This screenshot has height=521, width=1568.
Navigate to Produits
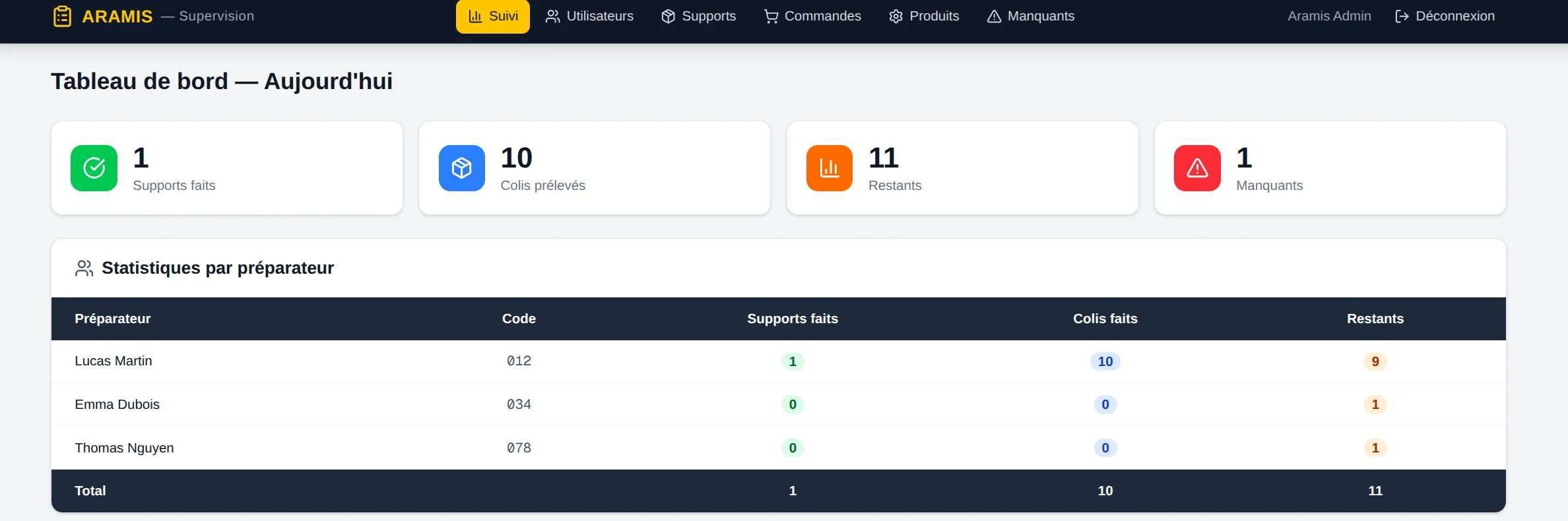point(924,16)
